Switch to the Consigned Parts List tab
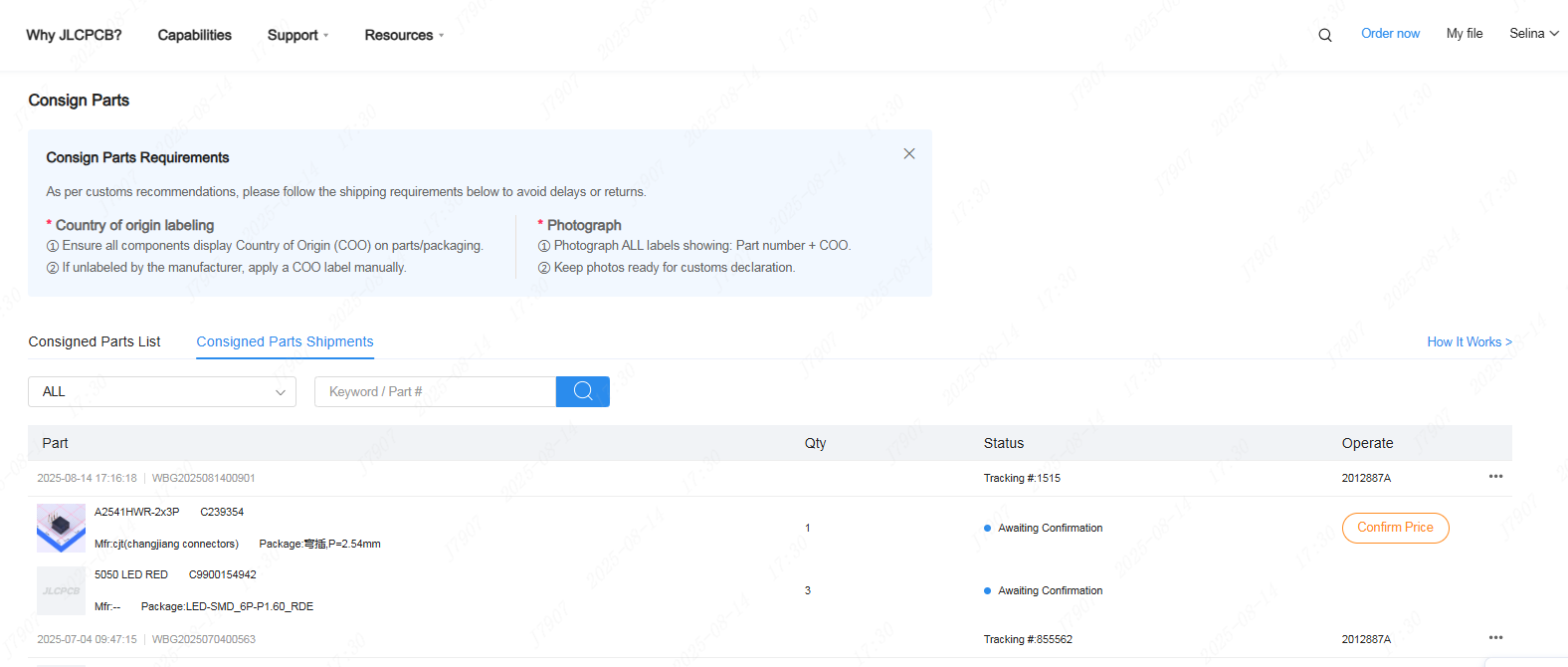The height and width of the screenshot is (667, 1568). [95, 341]
